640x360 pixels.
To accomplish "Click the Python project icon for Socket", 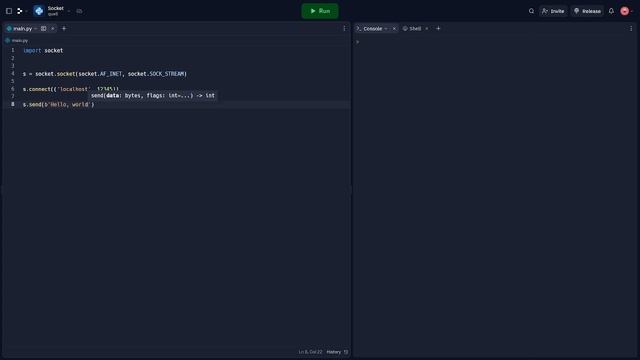I will click(x=39, y=11).
